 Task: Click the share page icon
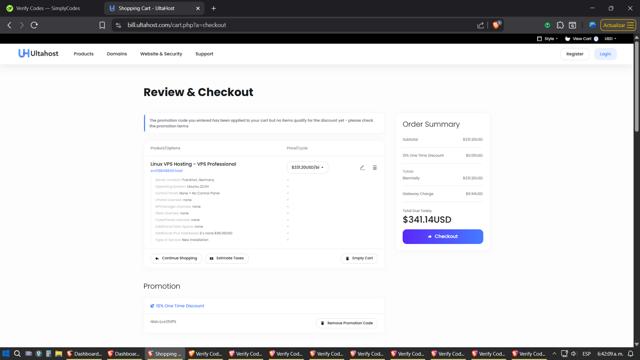point(480,25)
